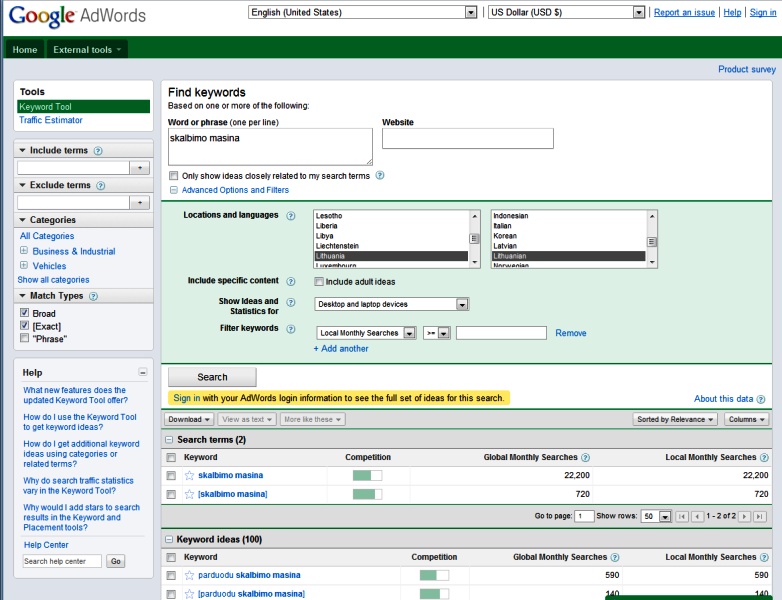
Task: Open help icon next to Exclude terms
Action: pyautogui.click(x=101, y=186)
